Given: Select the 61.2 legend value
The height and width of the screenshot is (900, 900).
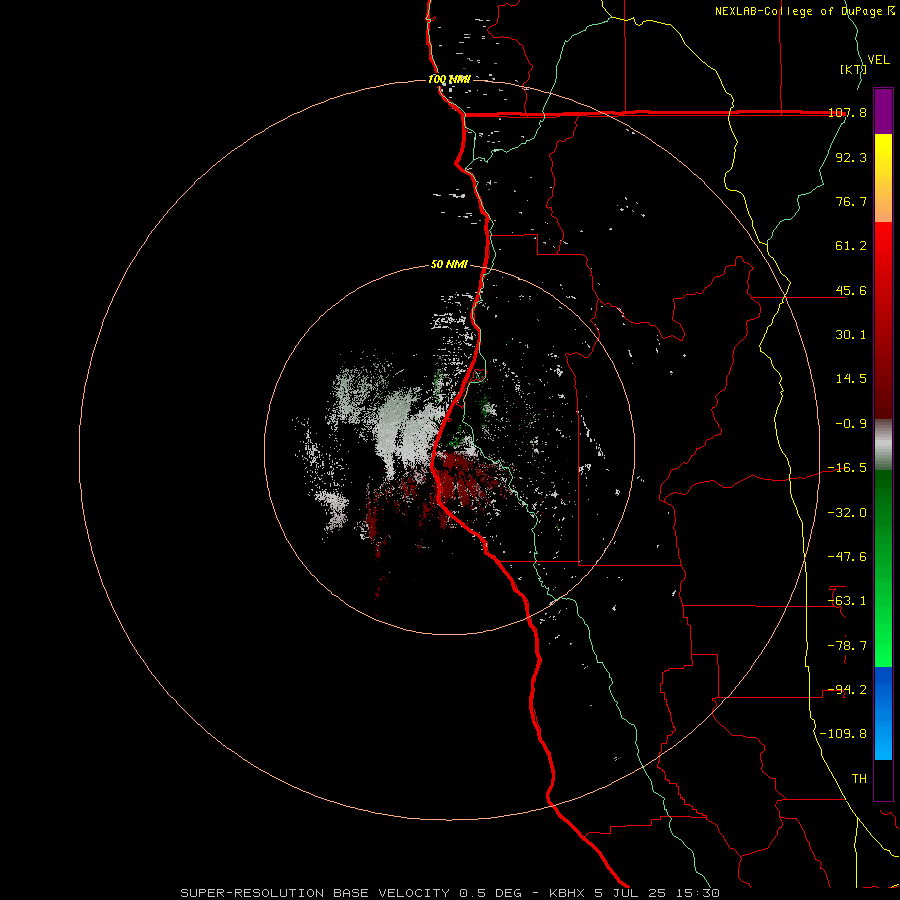Looking at the screenshot, I should point(851,246).
